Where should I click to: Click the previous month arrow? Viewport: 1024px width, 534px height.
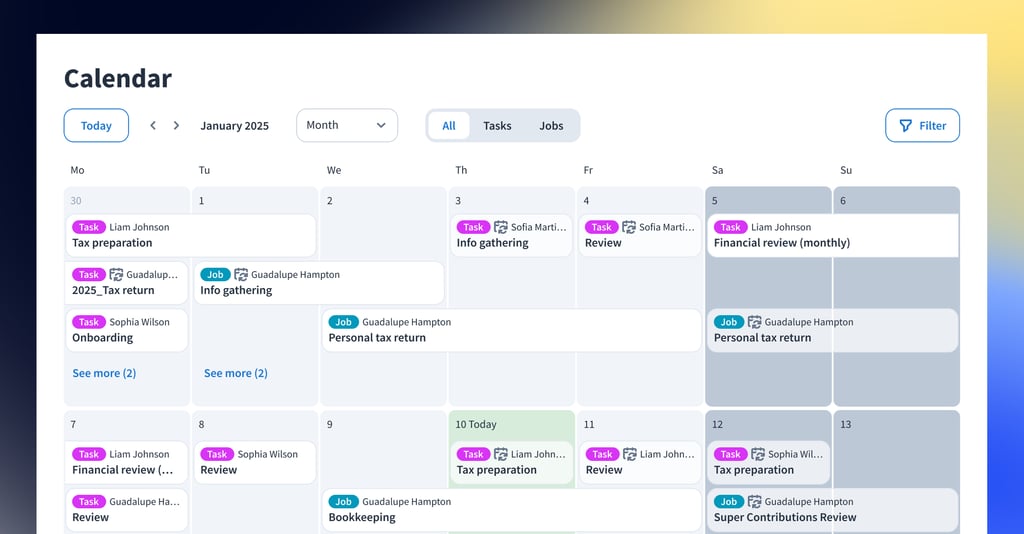pos(153,126)
